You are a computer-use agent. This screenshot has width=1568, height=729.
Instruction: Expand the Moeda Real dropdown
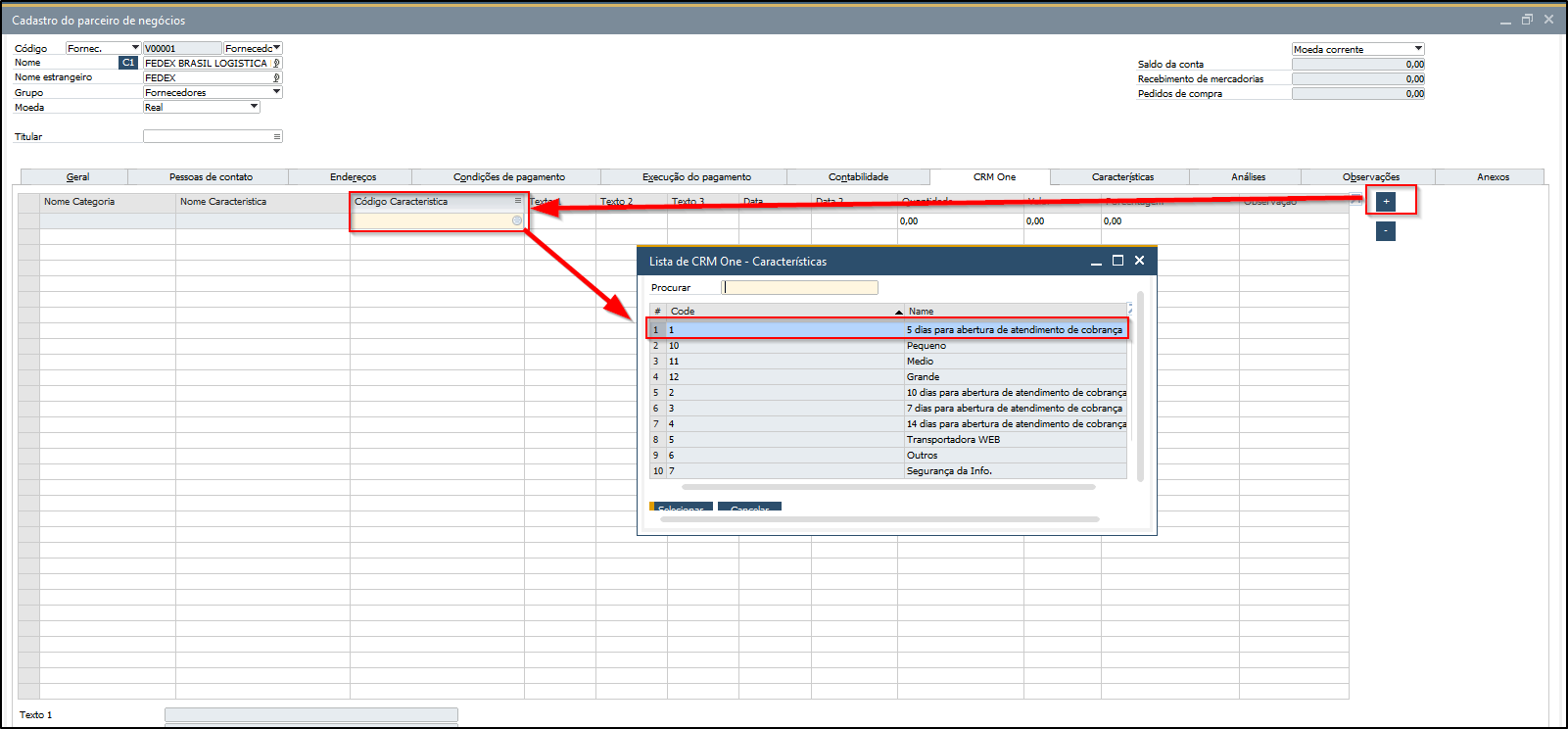[254, 107]
